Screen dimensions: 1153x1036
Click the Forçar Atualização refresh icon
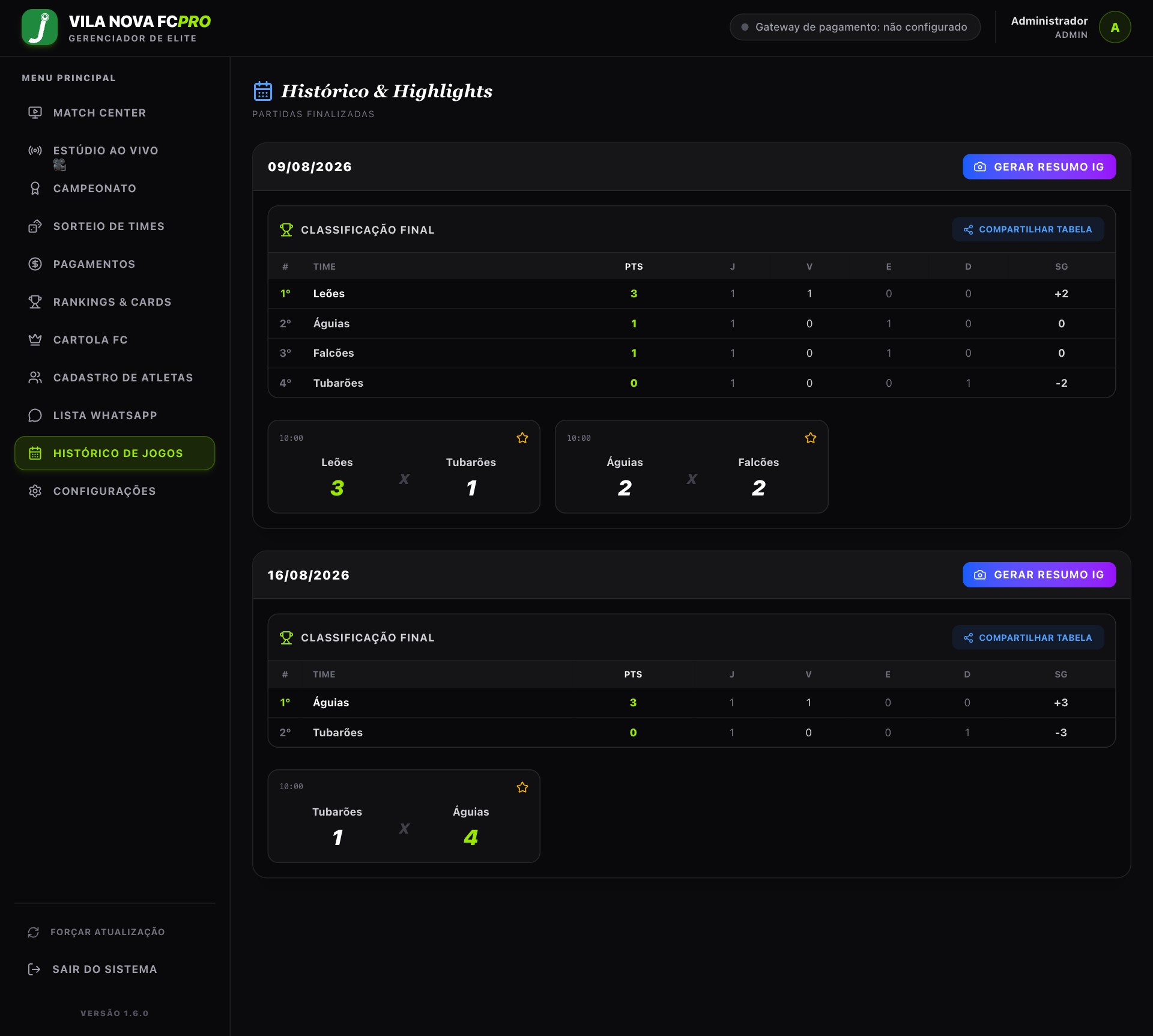(x=34, y=932)
